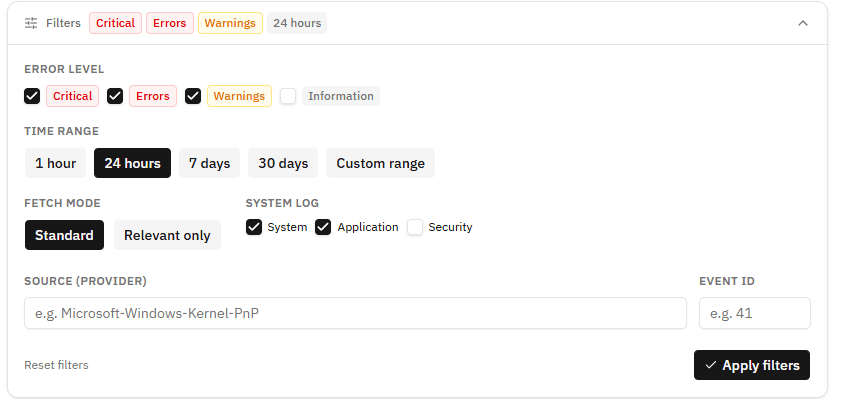Click the Apply filters button
Screen dimensions: 841x399
[752, 365]
